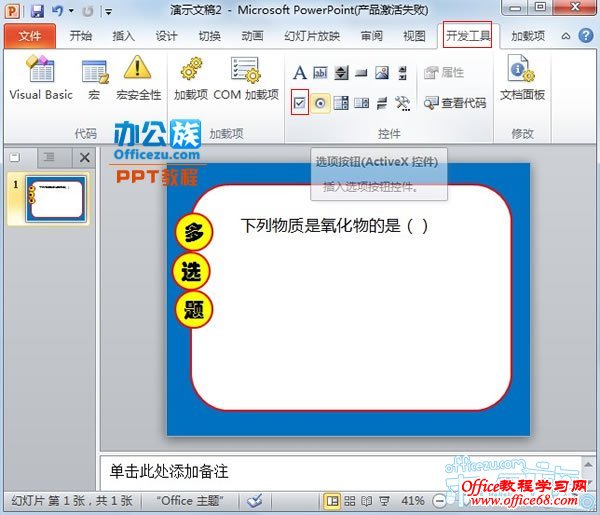
Task: Click the 文档面板 document panel icon
Action: pyautogui.click(x=522, y=78)
